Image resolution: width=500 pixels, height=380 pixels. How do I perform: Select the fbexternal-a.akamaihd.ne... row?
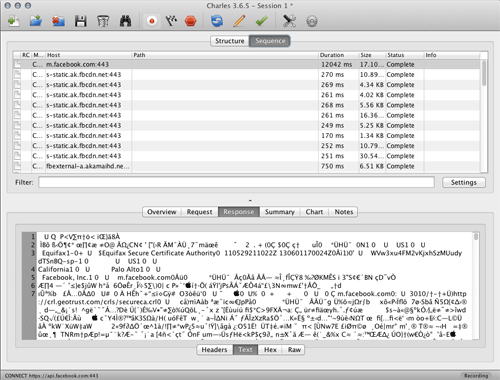click(x=247, y=166)
